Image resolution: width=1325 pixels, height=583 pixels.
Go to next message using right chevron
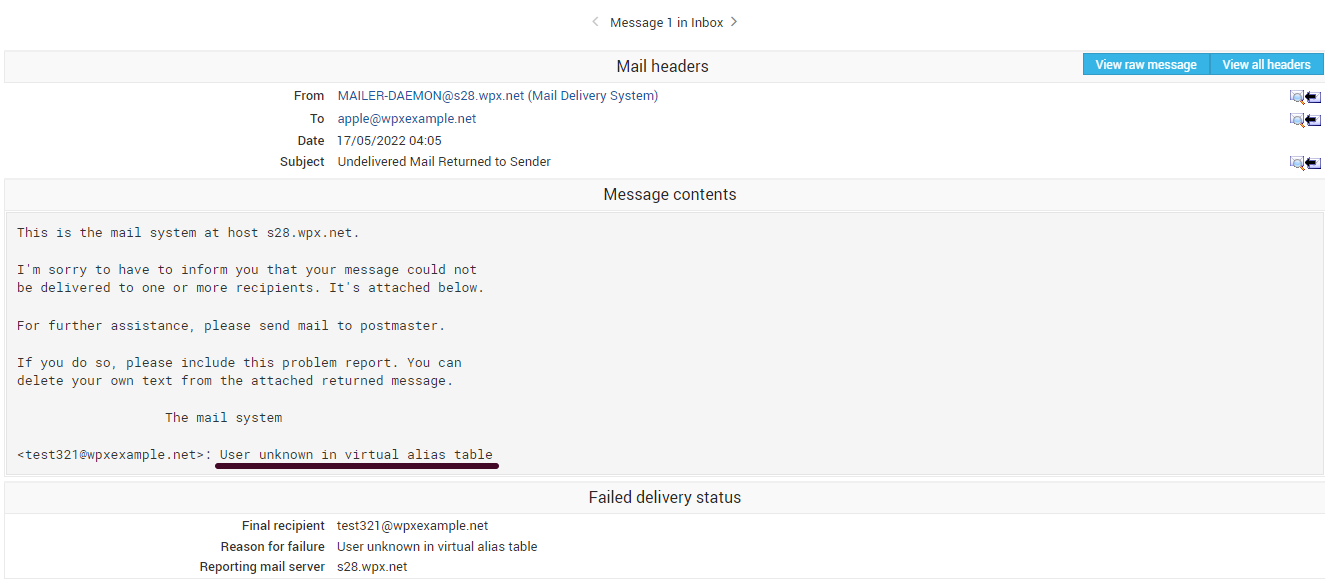(734, 22)
